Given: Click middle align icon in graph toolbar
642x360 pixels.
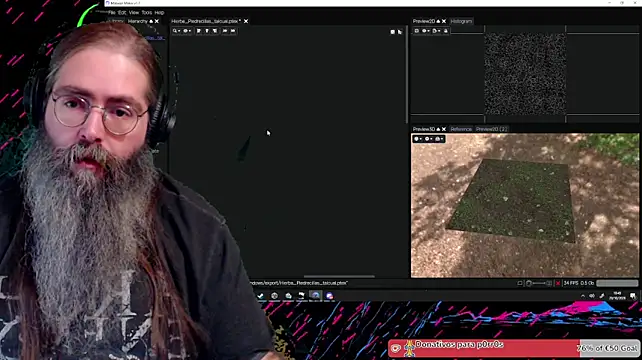Looking at the screenshot, I should coord(207,31).
